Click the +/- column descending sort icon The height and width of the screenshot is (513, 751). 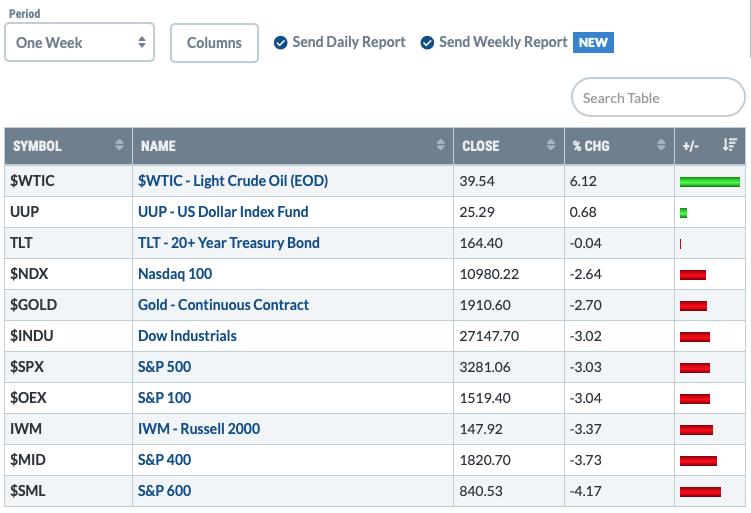click(730, 145)
